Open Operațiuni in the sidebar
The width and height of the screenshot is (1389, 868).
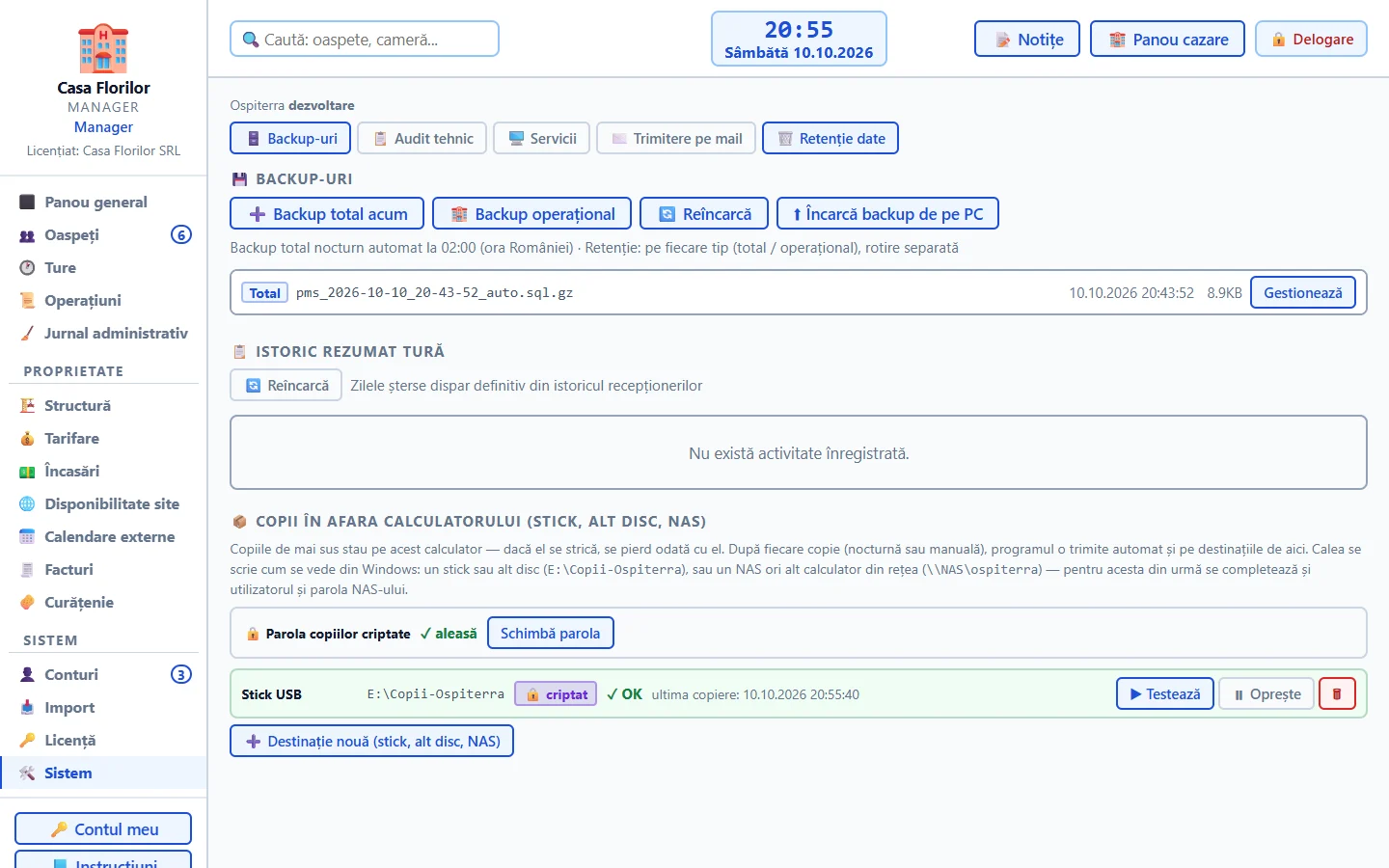coord(103,300)
